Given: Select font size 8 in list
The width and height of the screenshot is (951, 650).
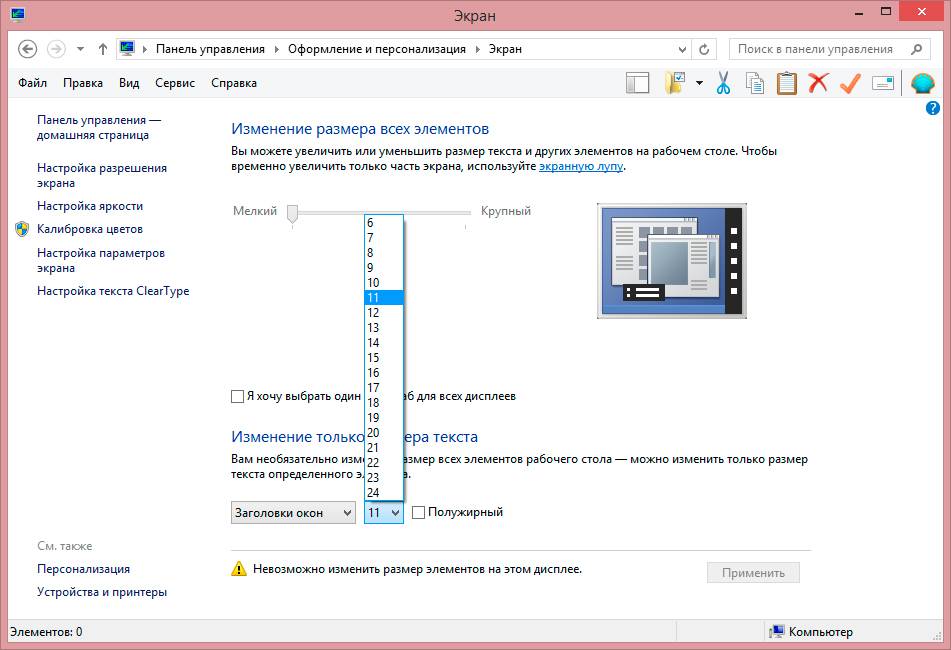Looking at the screenshot, I should coord(383,253).
